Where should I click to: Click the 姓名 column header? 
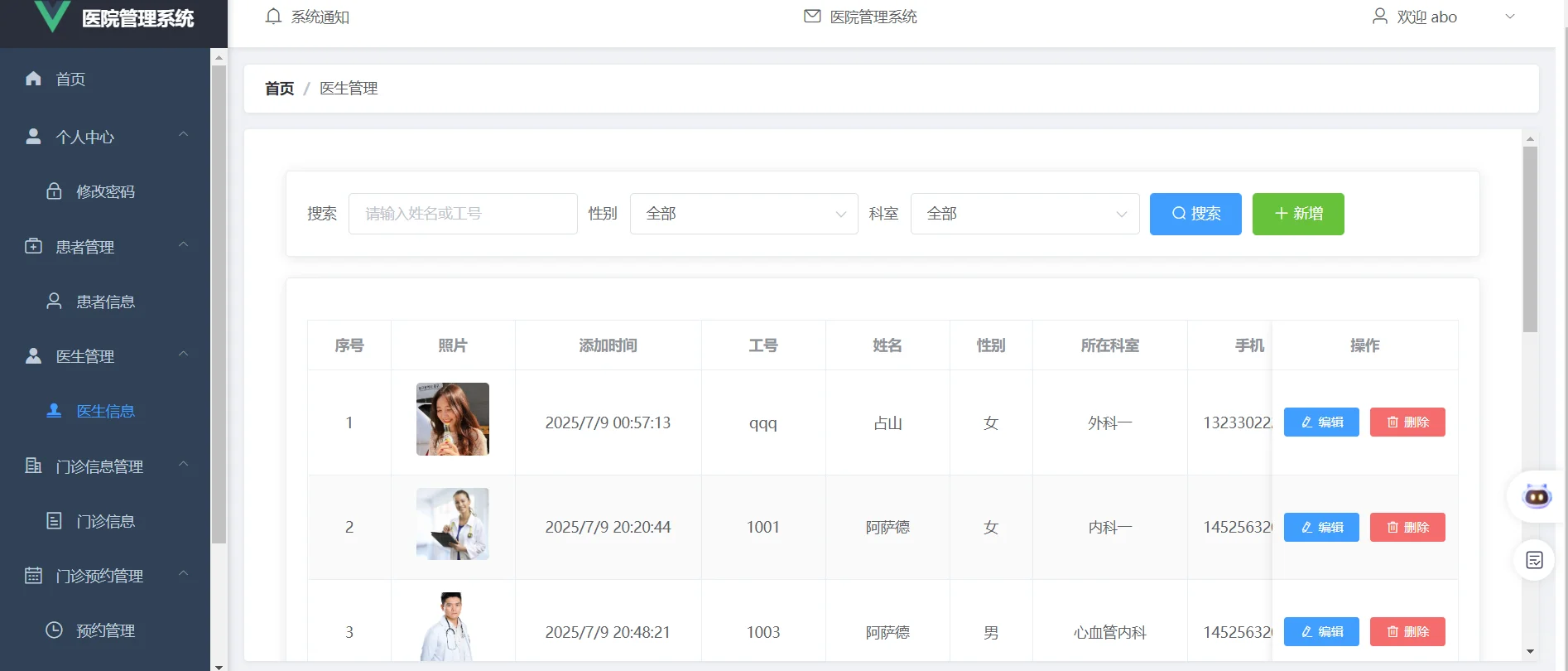click(x=887, y=345)
